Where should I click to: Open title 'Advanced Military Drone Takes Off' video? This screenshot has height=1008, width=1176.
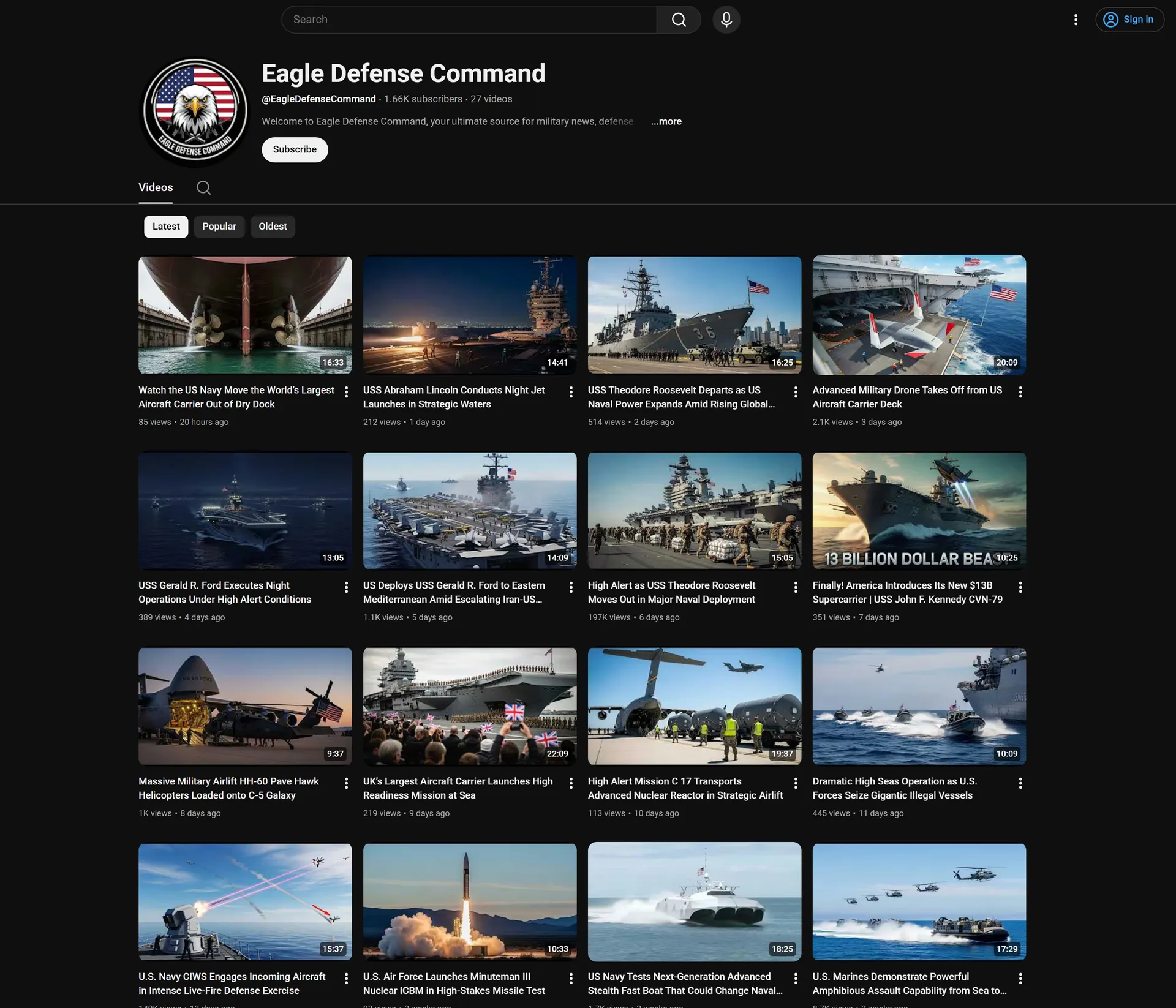907,397
